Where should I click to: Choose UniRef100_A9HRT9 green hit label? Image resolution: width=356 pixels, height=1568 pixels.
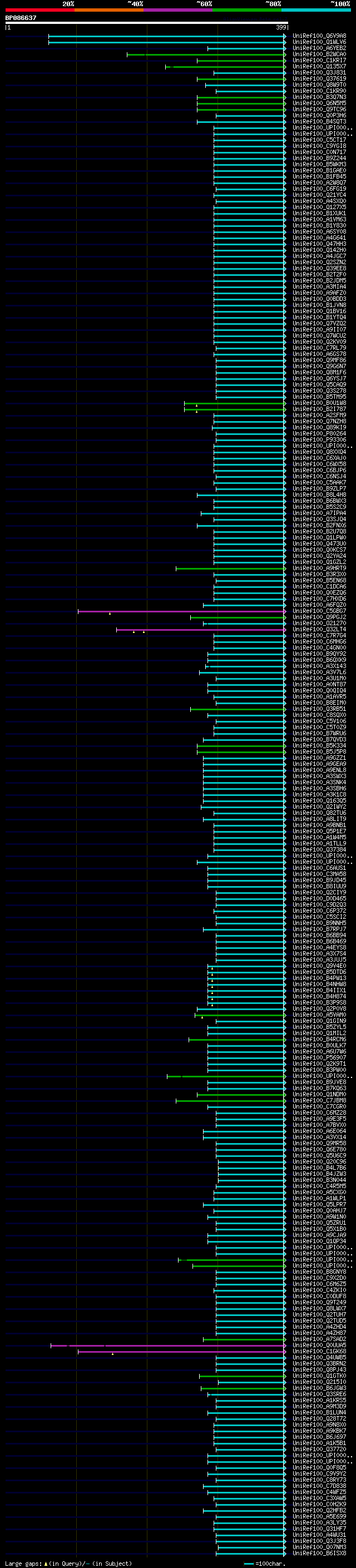coord(319,568)
